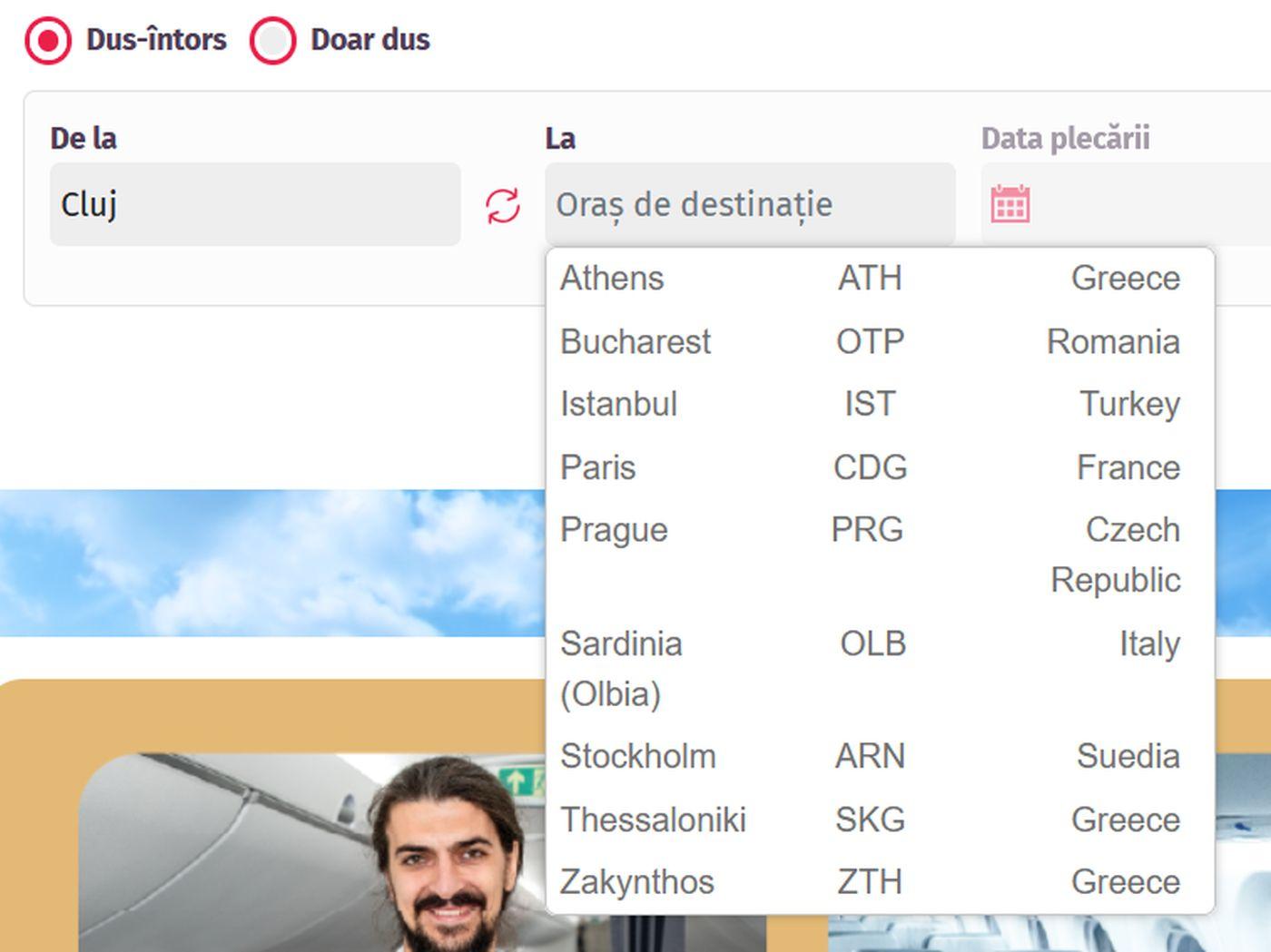Open the airplane cabin image on right

point(1242,853)
